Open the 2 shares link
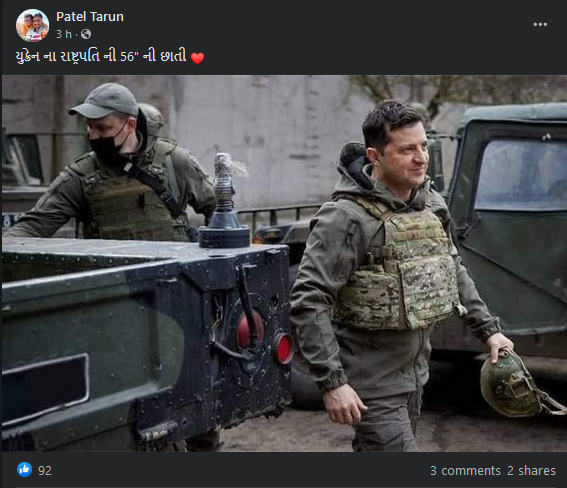The width and height of the screenshot is (567, 488). (x=531, y=471)
